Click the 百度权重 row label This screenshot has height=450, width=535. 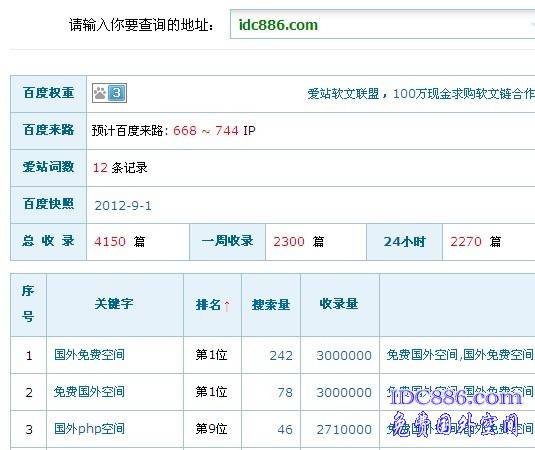coord(48,93)
